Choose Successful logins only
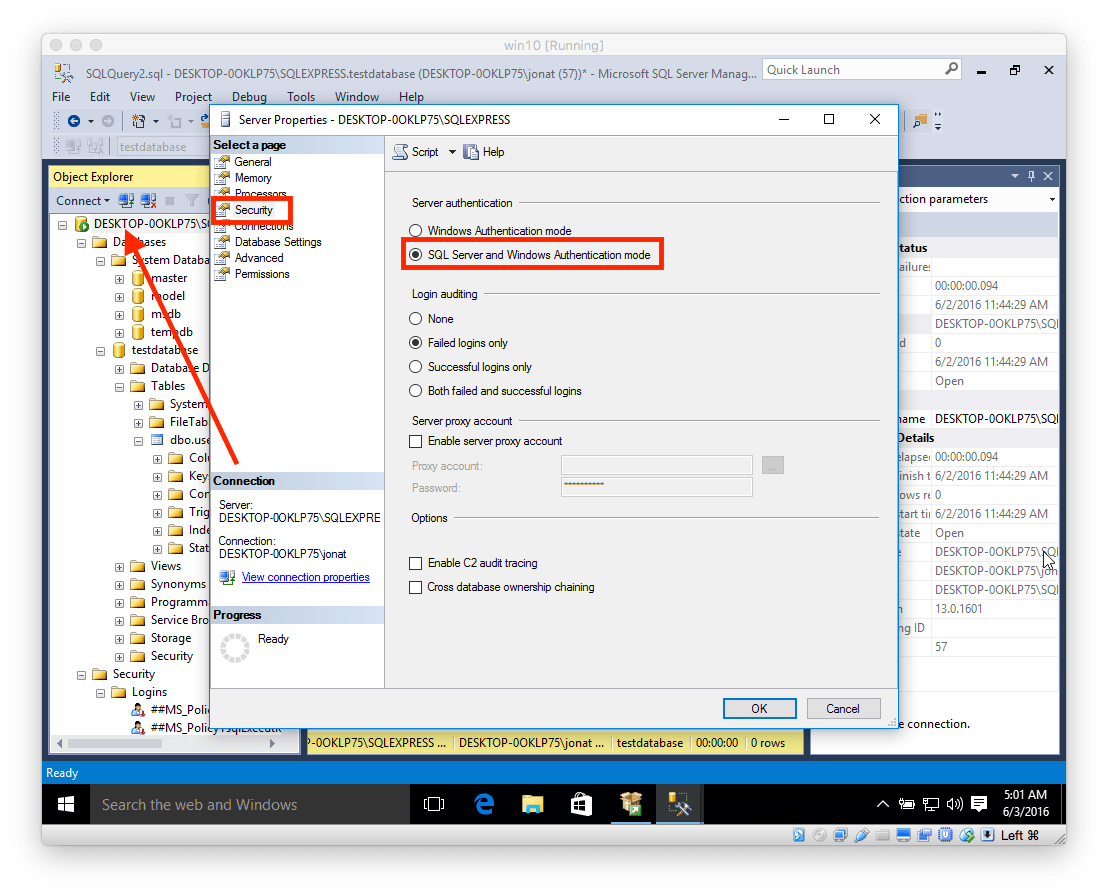This screenshot has width=1108, height=895. point(416,367)
